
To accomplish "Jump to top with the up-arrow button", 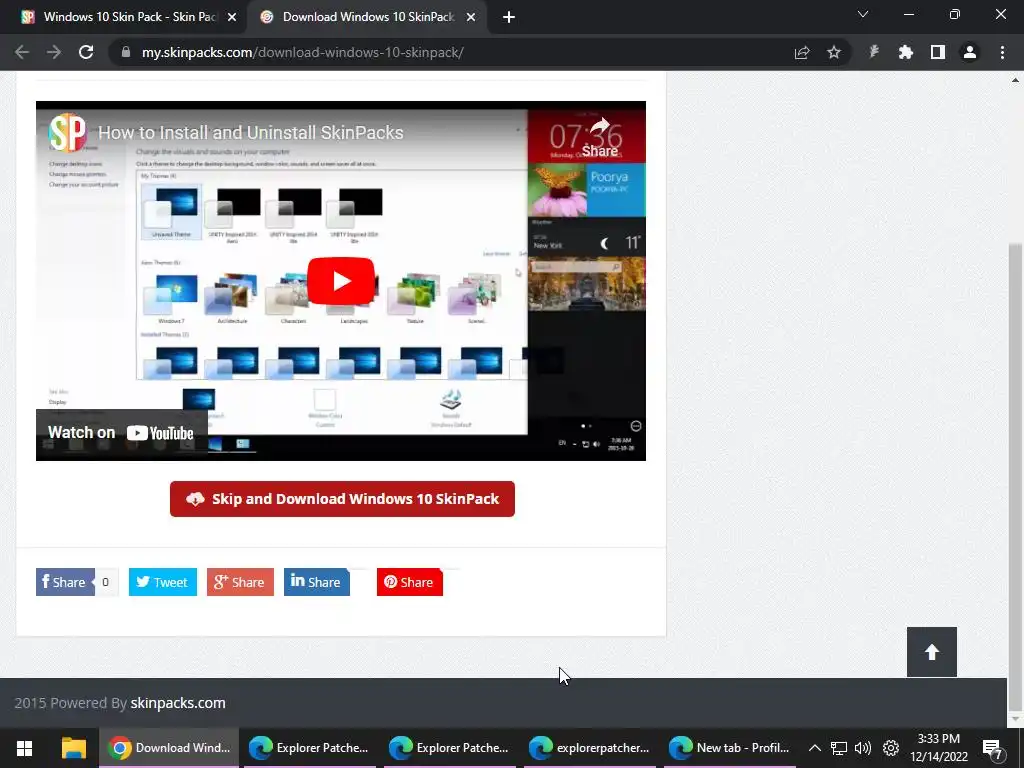I will [931, 652].
